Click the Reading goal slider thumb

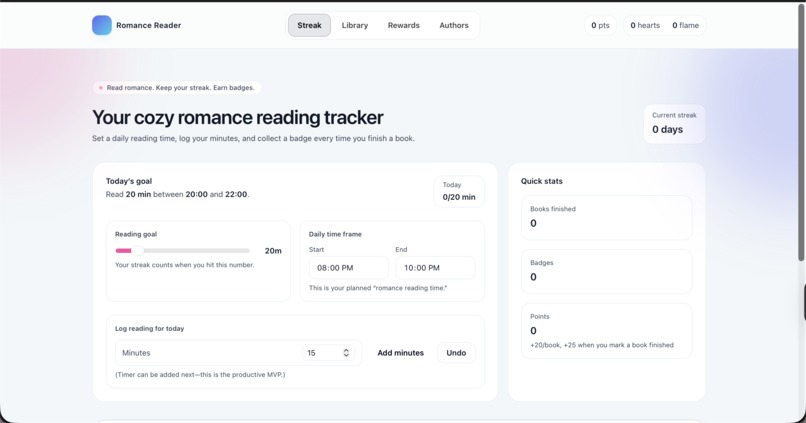pyautogui.click(x=138, y=251)
